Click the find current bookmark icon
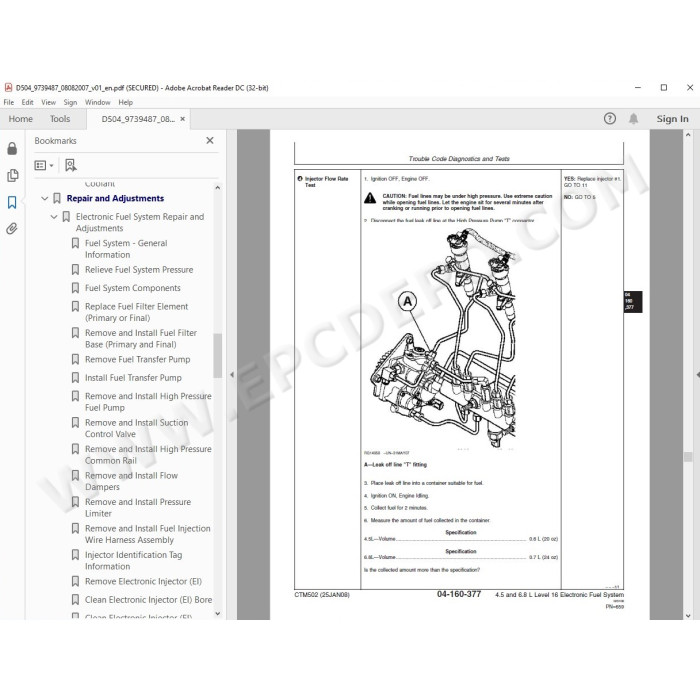The height and width of the screenshot is (700, 700). (x=71, y=165)
